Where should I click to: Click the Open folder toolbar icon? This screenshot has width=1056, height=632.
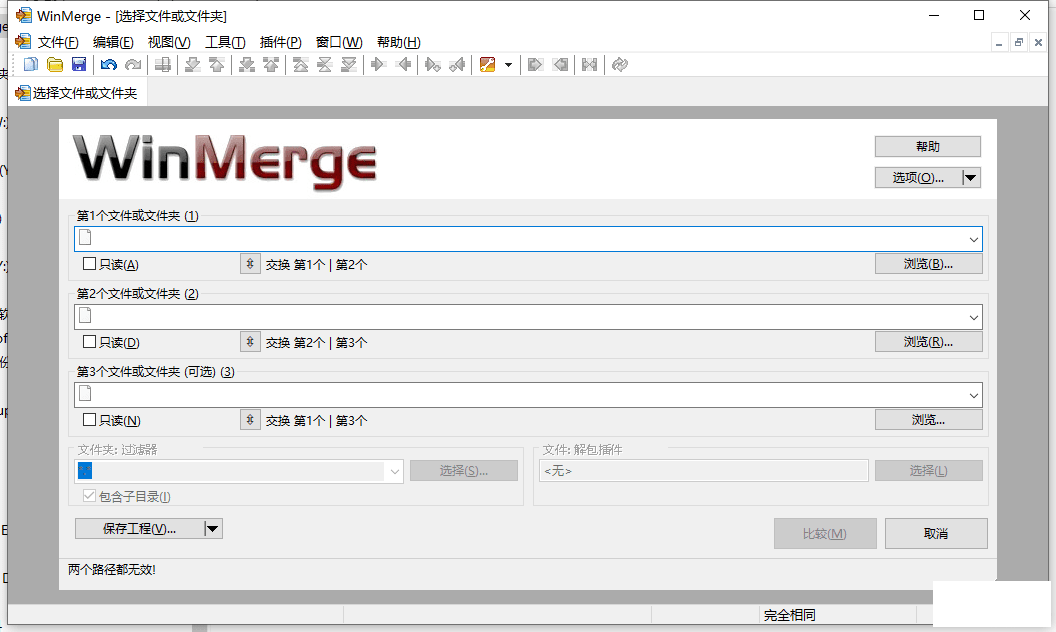pyautogui.click(x=55, y=65)
